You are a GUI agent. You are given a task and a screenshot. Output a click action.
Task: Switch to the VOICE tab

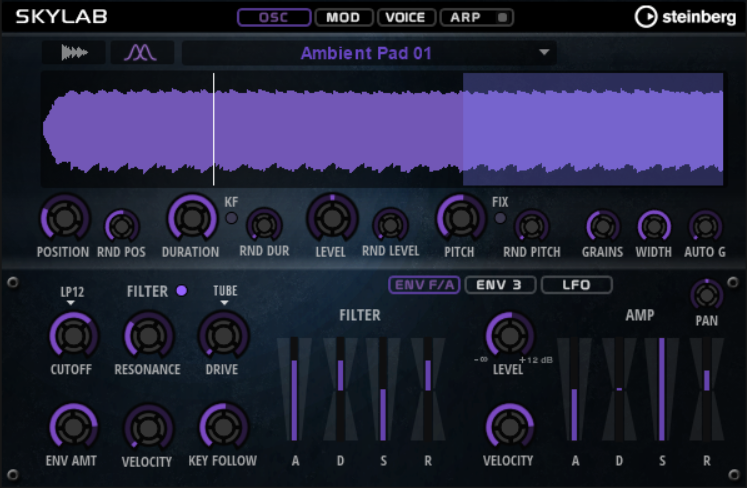pos(406,17)
